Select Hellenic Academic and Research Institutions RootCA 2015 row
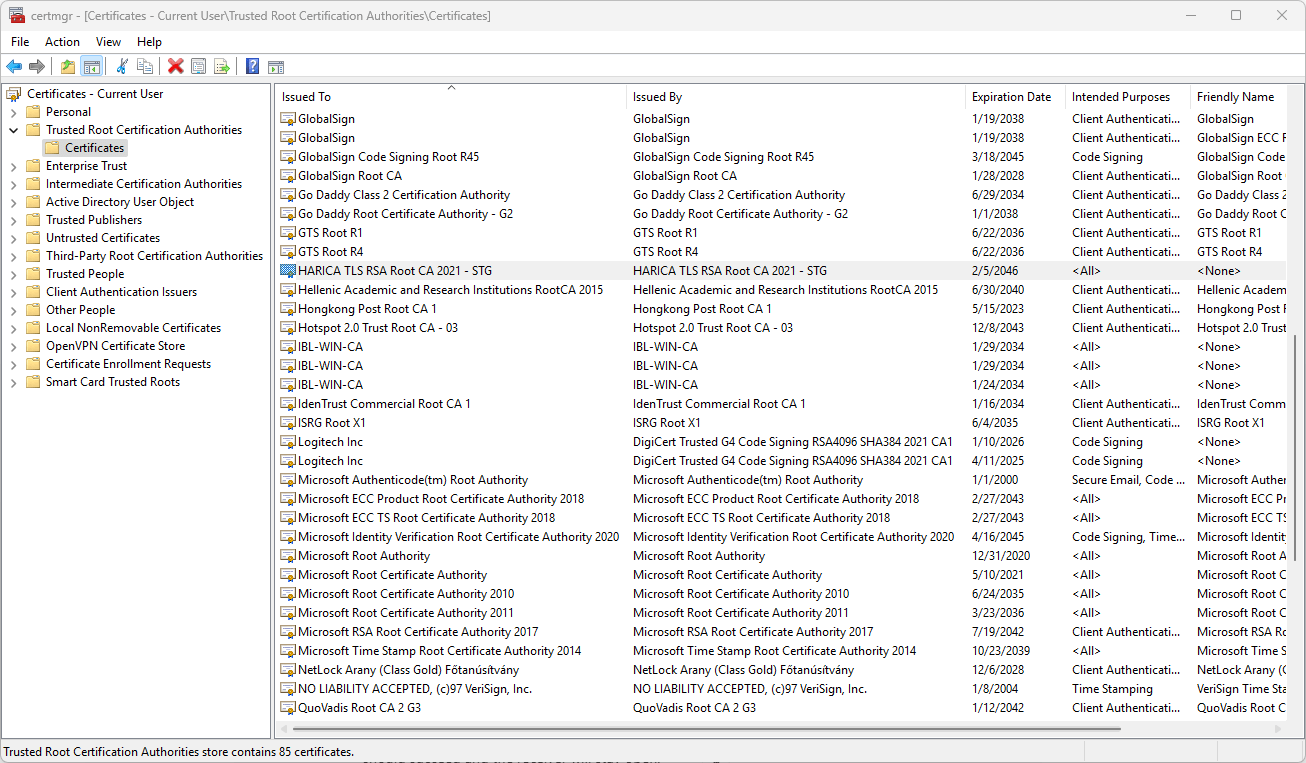The width and height of the screenshot is (1306, 763). (x=781, y=290)
